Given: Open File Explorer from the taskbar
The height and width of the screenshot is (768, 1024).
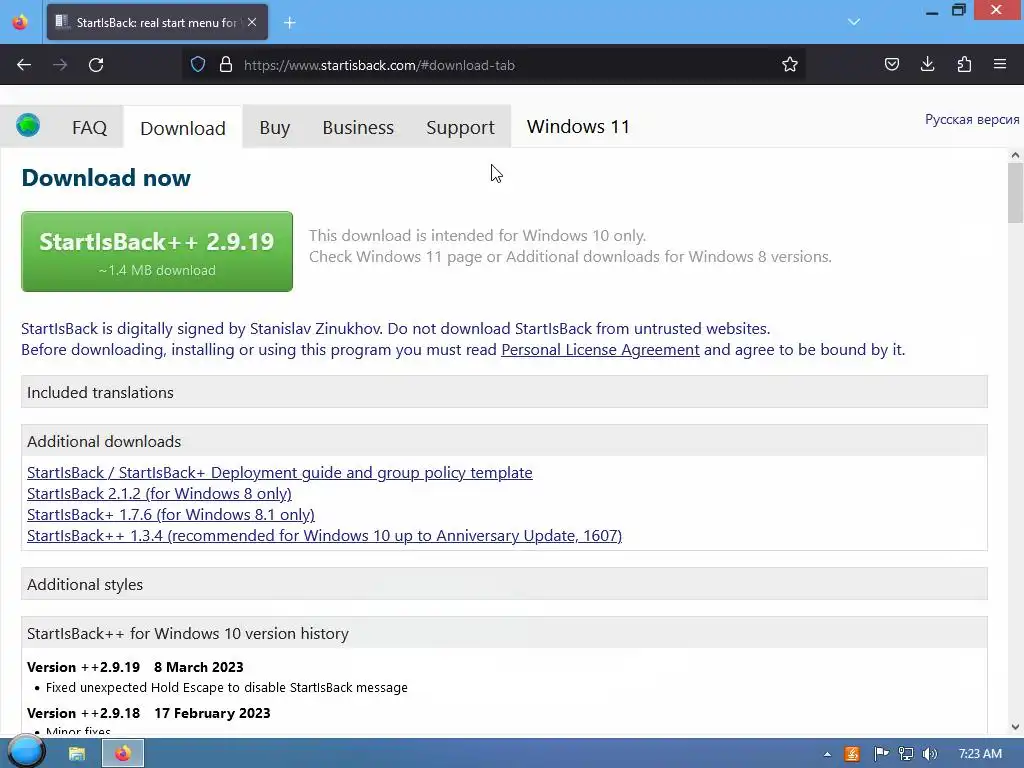Looking at the screenshot, I should click(x=77, y=754).
